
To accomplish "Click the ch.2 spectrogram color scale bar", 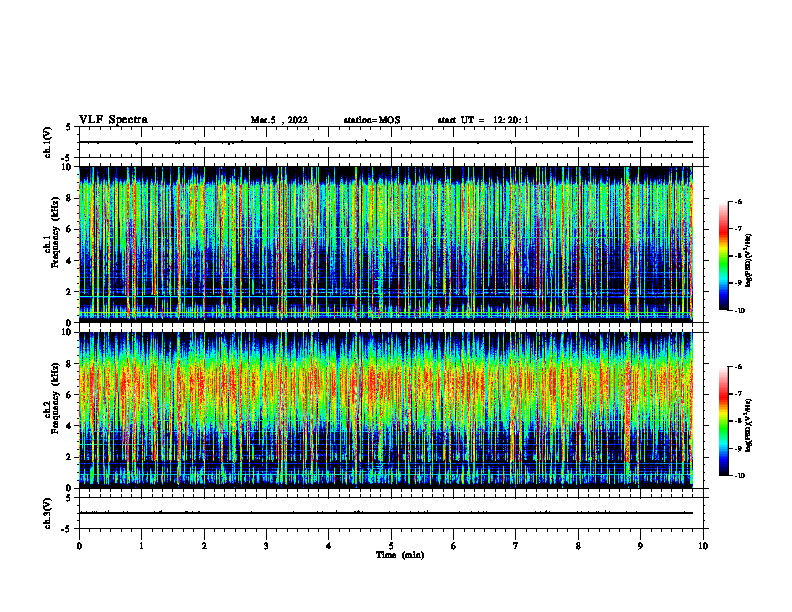I will pos(723,421).
